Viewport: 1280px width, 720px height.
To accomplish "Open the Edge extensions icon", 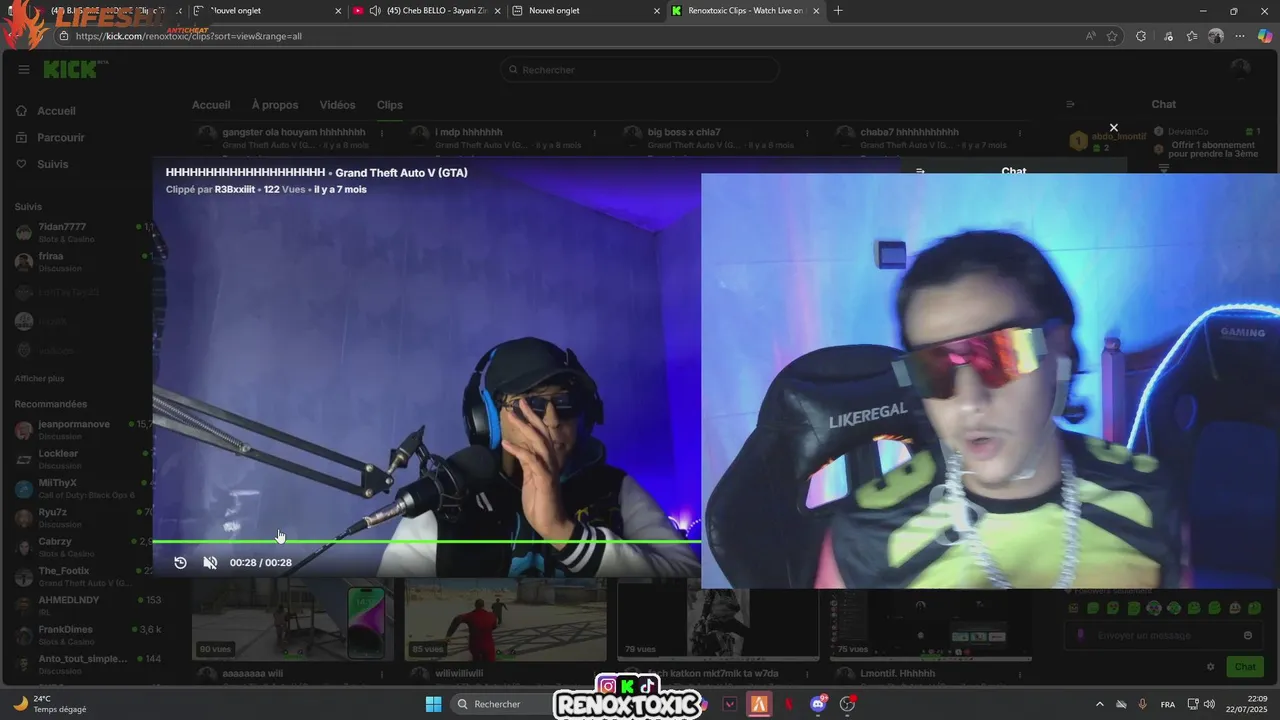I will click(x=1141, y=36).
